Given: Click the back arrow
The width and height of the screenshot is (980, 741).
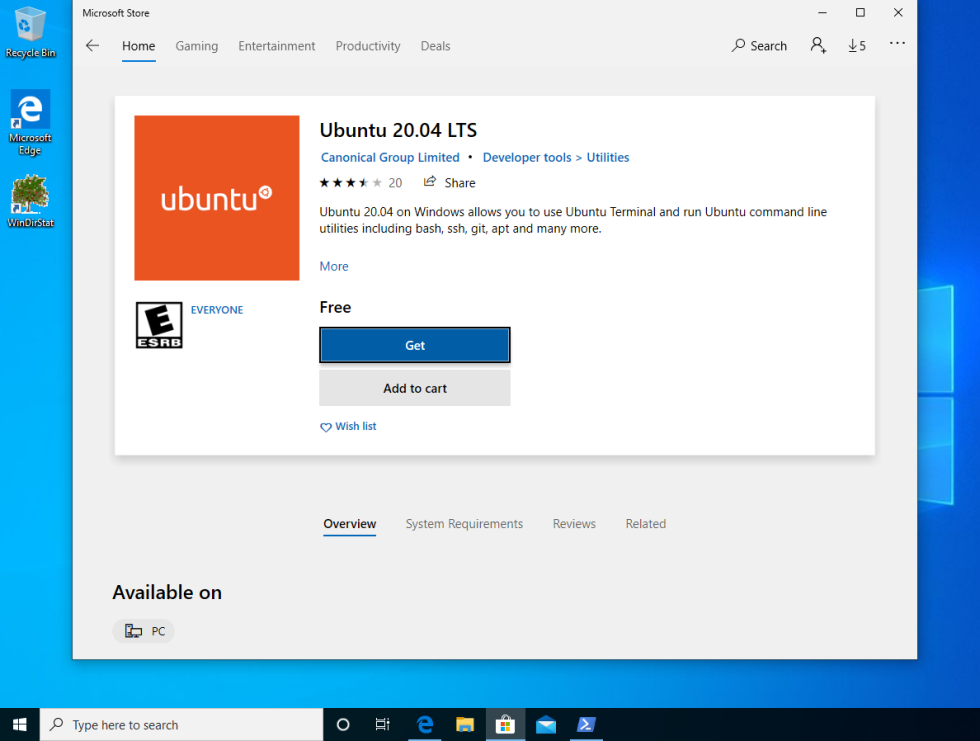Looking at the screenshot, I should point(92,45).
